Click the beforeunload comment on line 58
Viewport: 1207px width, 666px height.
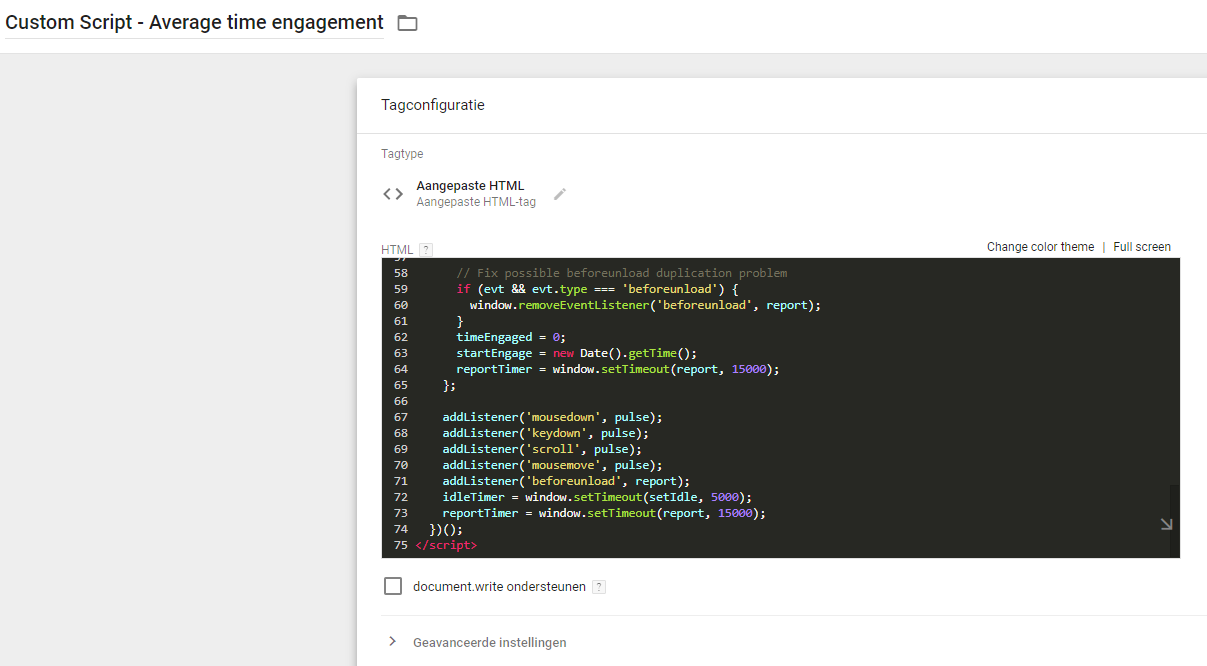click(x=621, y=273)
